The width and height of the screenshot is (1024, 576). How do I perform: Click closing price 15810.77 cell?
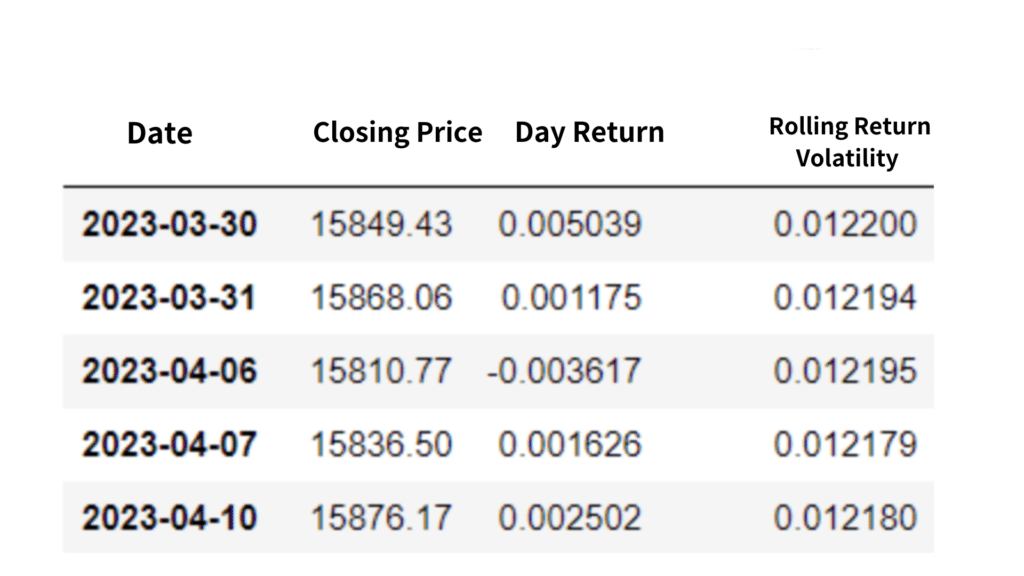click(381, 371)
